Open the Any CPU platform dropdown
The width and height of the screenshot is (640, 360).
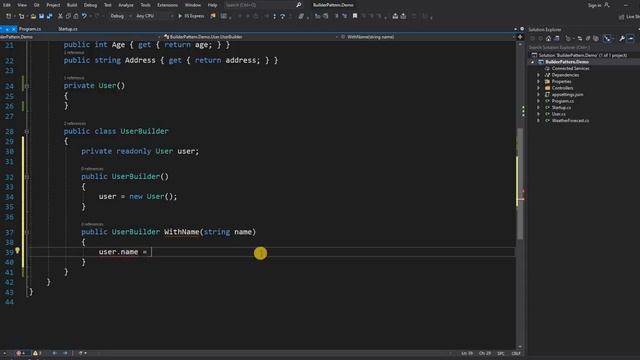point(154,16)
